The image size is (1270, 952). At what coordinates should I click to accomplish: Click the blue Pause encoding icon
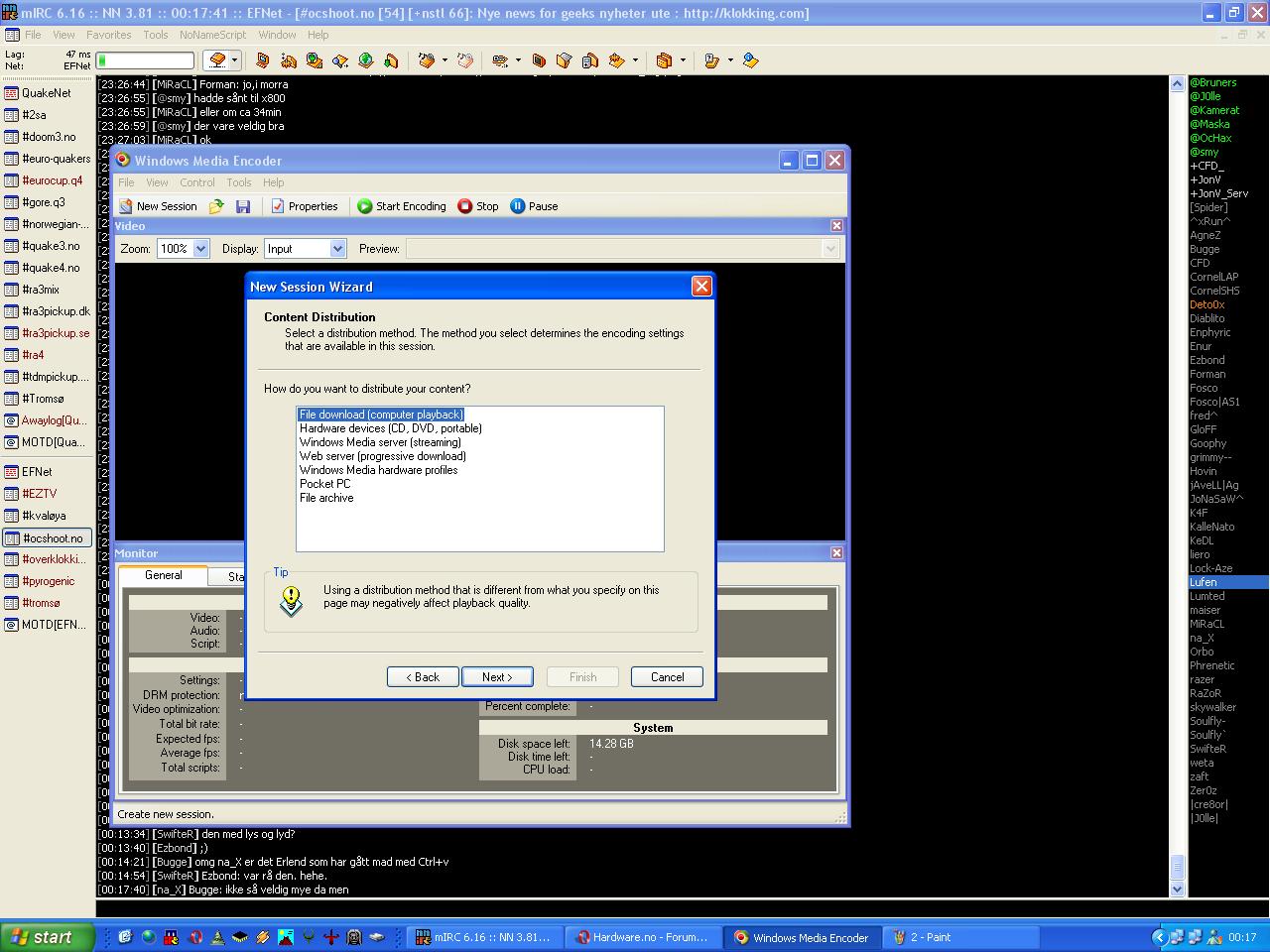[x=517, y=206]
